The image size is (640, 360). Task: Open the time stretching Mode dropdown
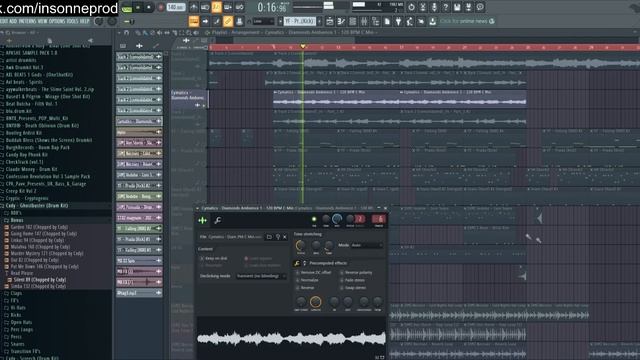coord(367,245)
